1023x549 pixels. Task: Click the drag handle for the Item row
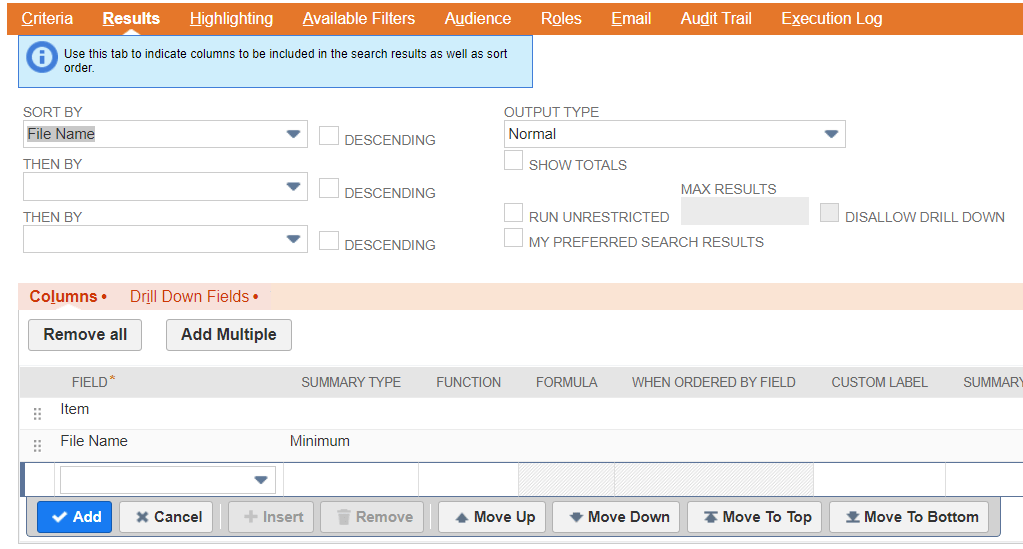click(x=38, y=414)
